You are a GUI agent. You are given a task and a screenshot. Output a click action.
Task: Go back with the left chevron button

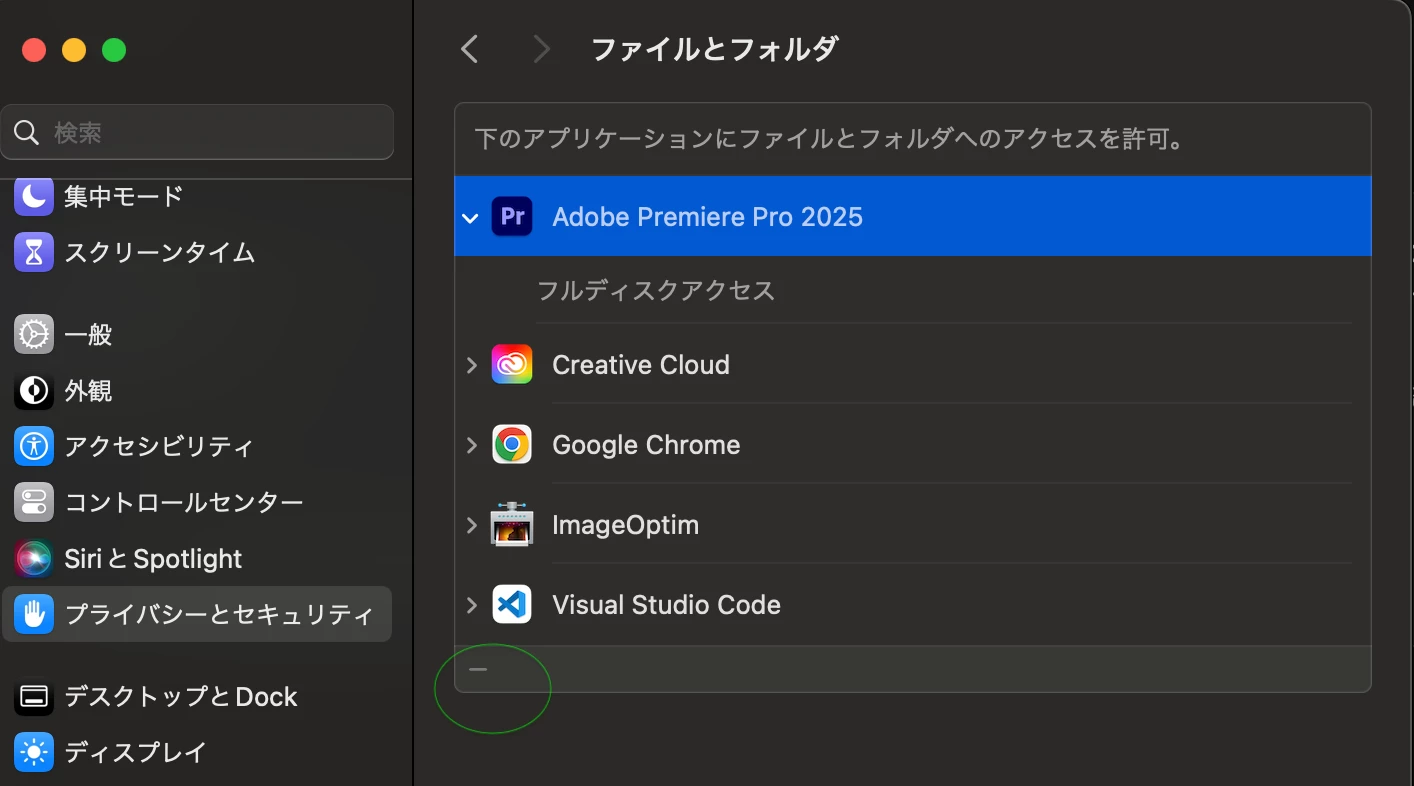point(469,49)
